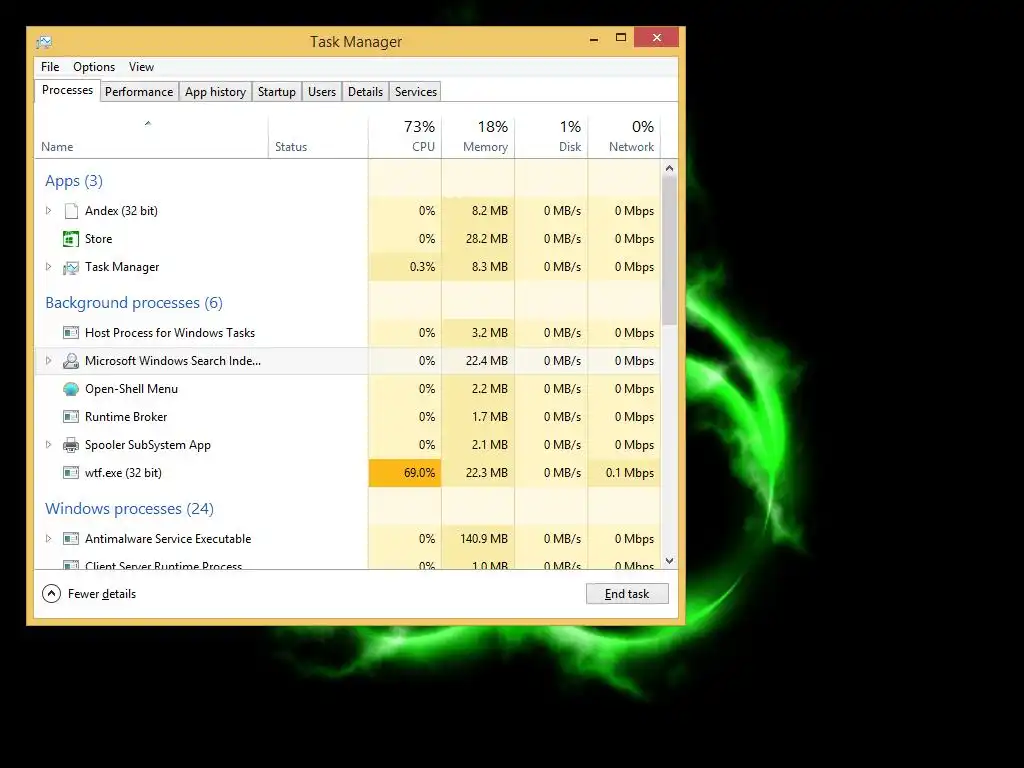This screenshot has width=1024, height=768.
Task: Select Host Process for Windows Tasks
Action: pyautogui.click(x=347, y=333)
